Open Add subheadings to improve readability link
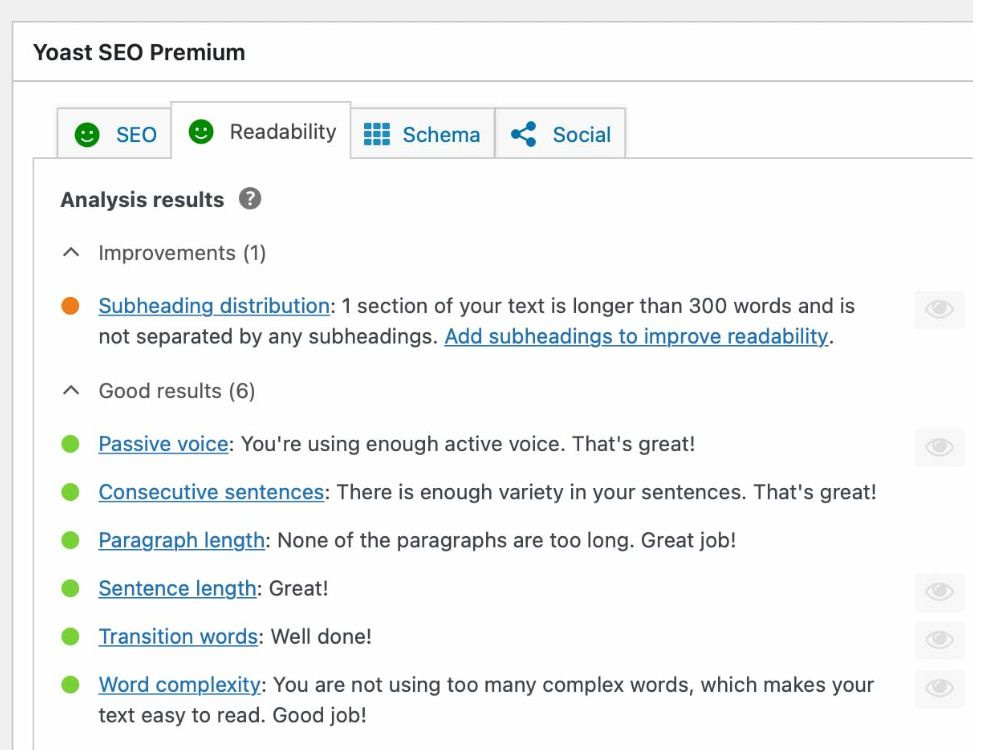This screenshot has height=750, width=1000. pyautogui.click(x=636, y=337)
